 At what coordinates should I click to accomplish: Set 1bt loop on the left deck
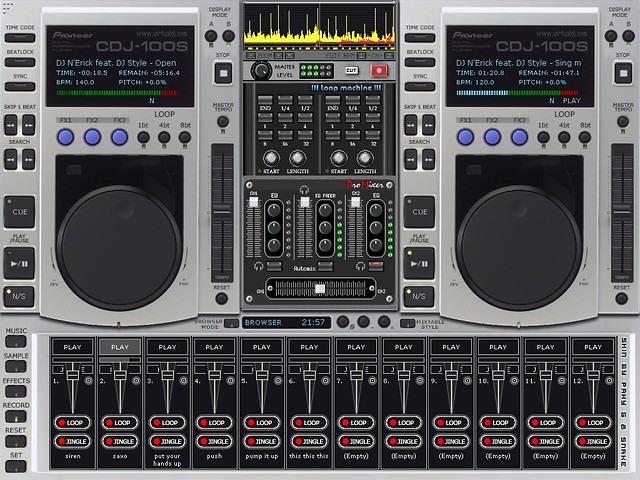click(143, 137)
